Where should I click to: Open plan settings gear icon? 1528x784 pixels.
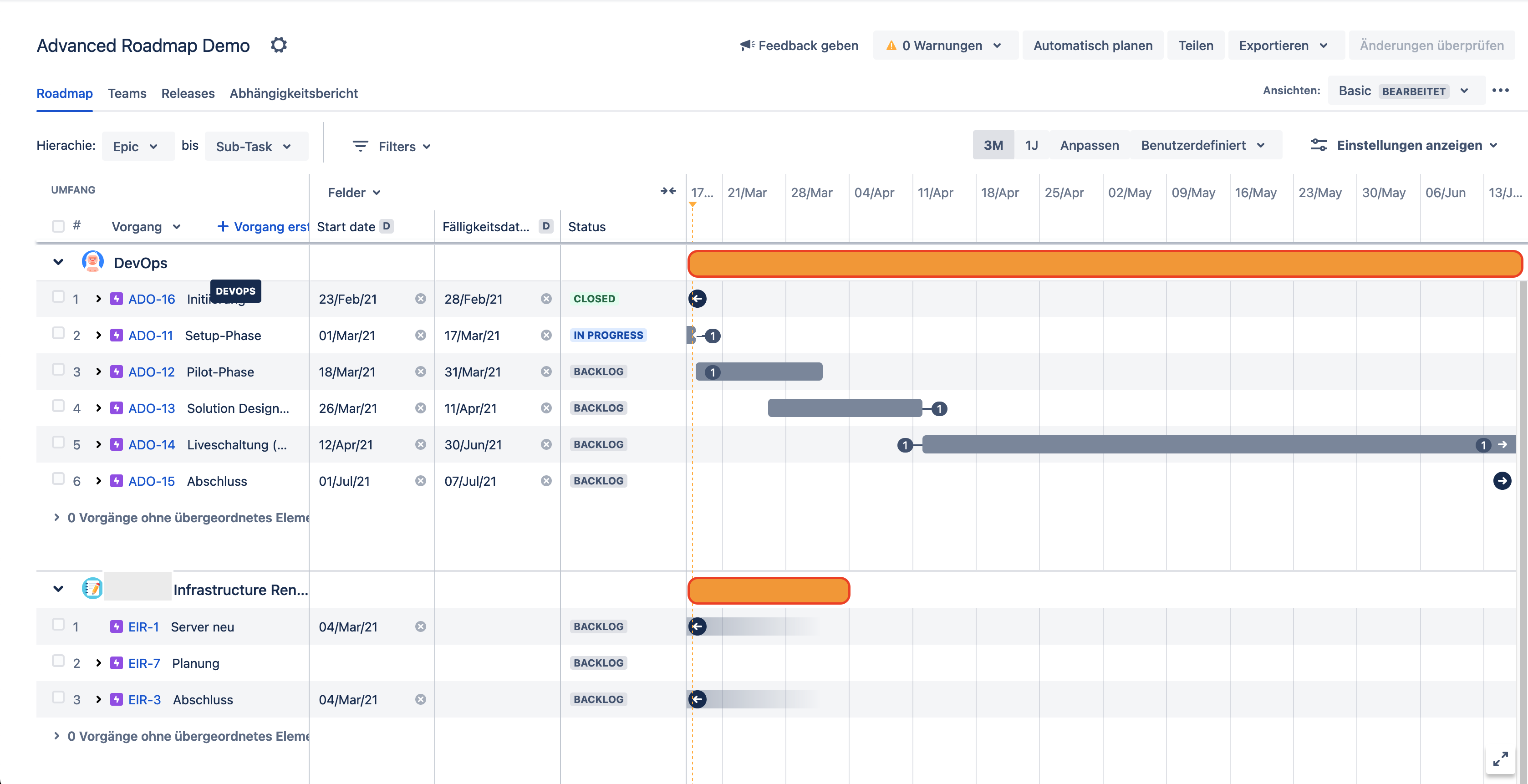point(278,45)
